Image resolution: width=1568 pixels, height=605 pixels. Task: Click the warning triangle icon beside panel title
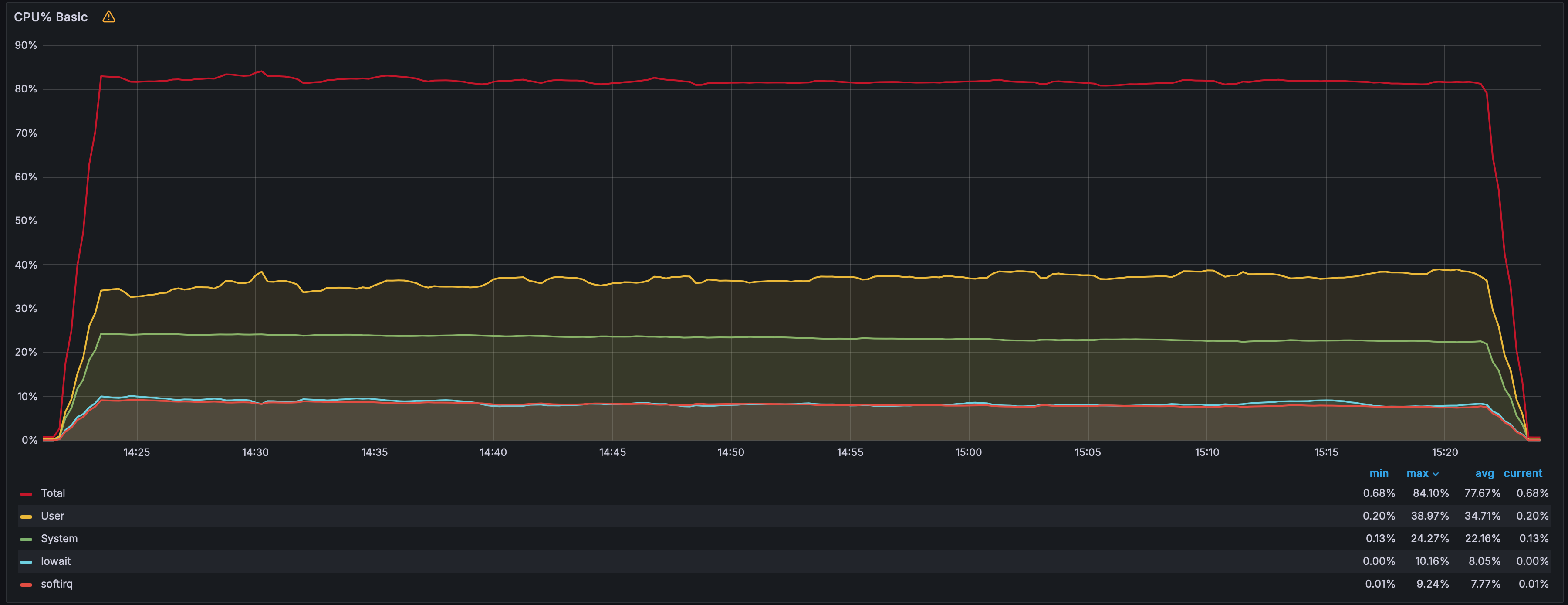click(108, 17)
